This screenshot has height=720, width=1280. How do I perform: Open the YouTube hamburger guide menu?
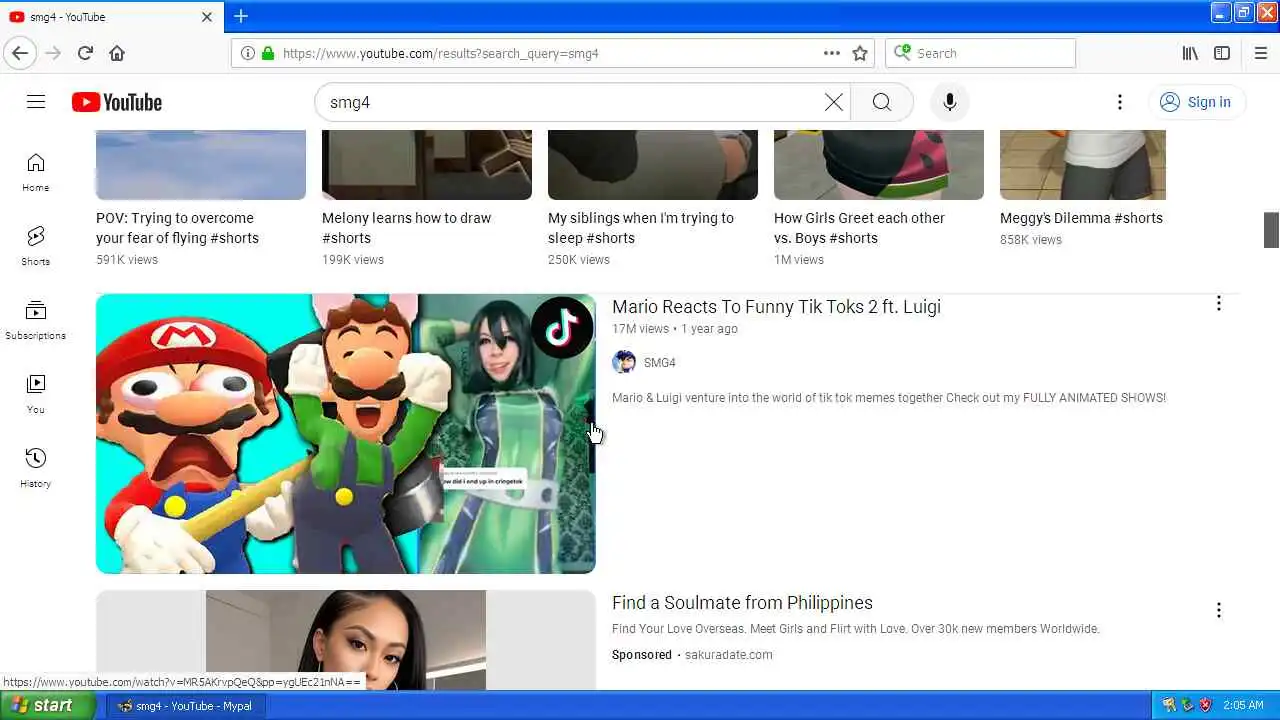point(36,102)
